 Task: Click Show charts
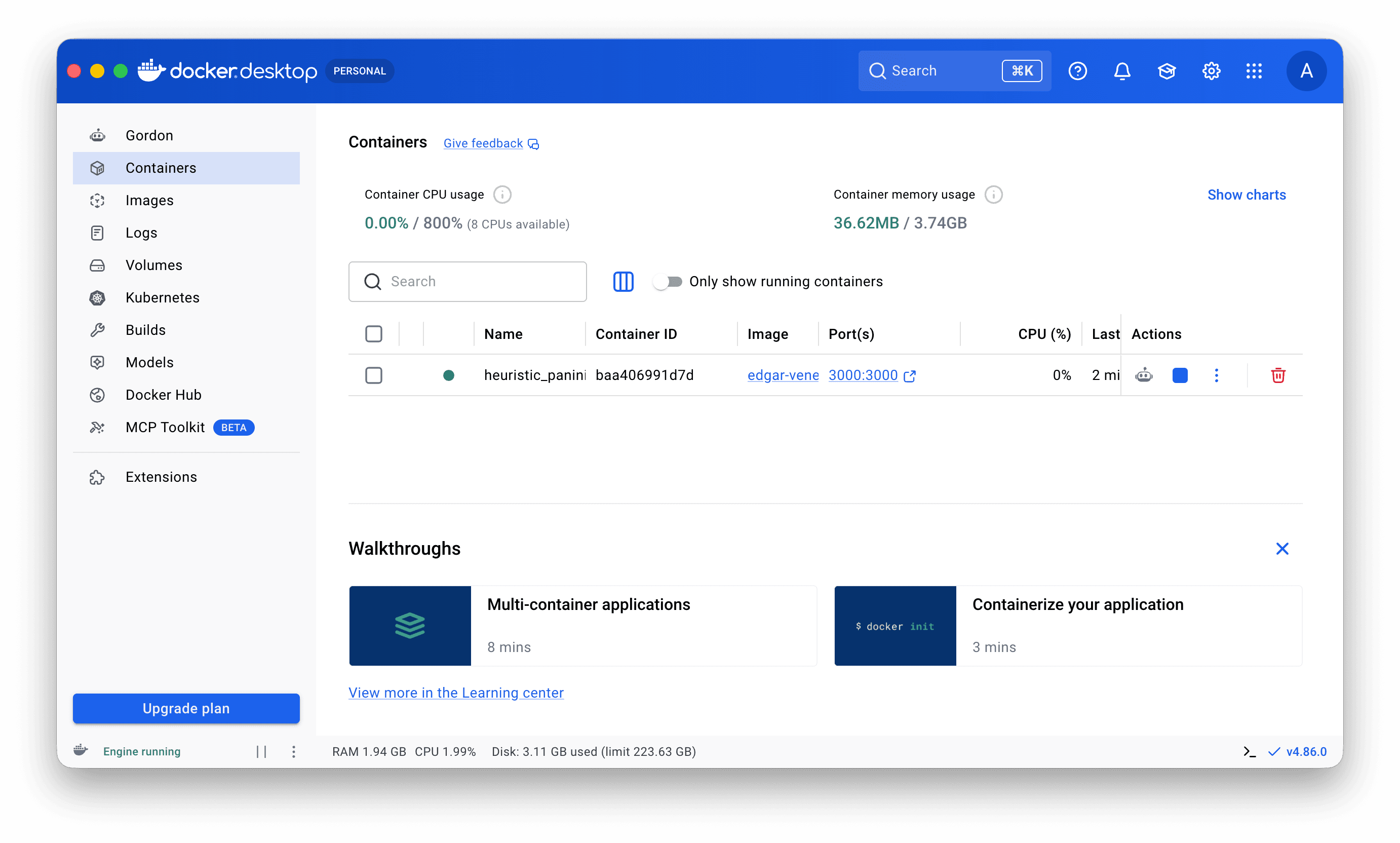tap(1246, 195)
